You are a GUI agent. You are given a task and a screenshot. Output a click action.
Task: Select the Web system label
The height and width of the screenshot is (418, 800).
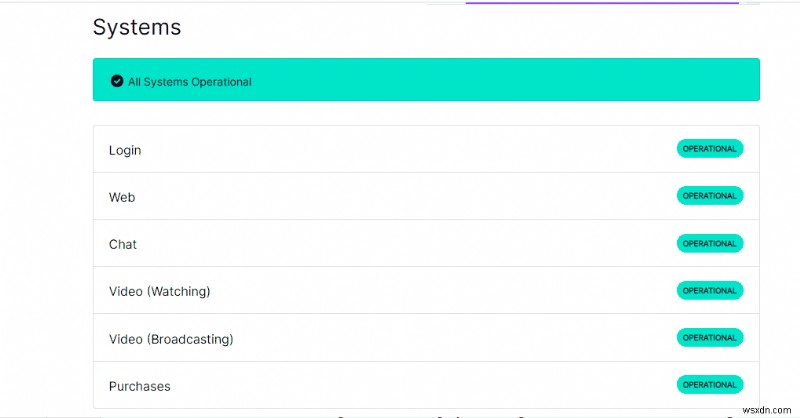coord(122,197)
